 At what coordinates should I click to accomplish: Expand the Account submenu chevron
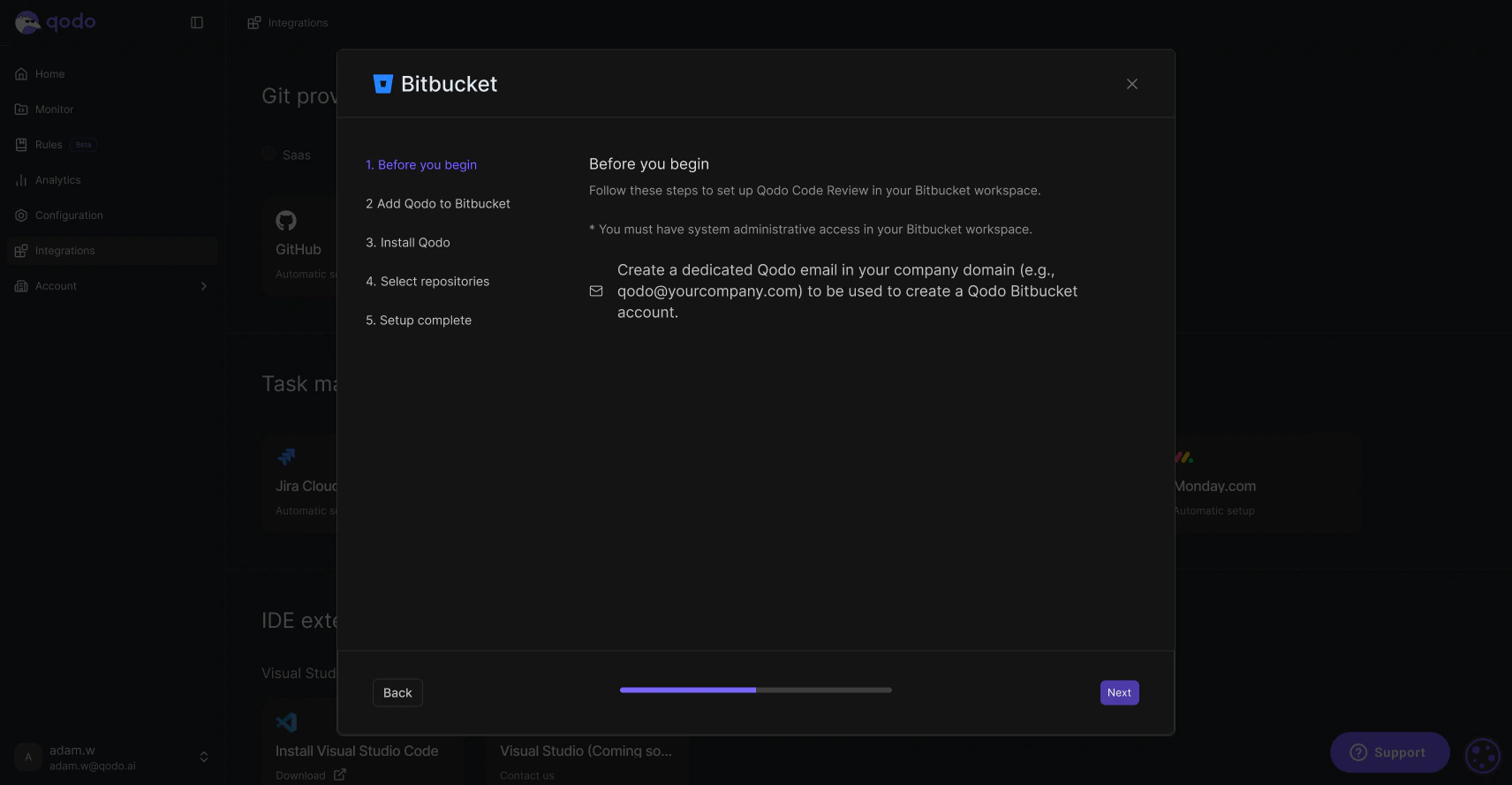pos(204,286)
